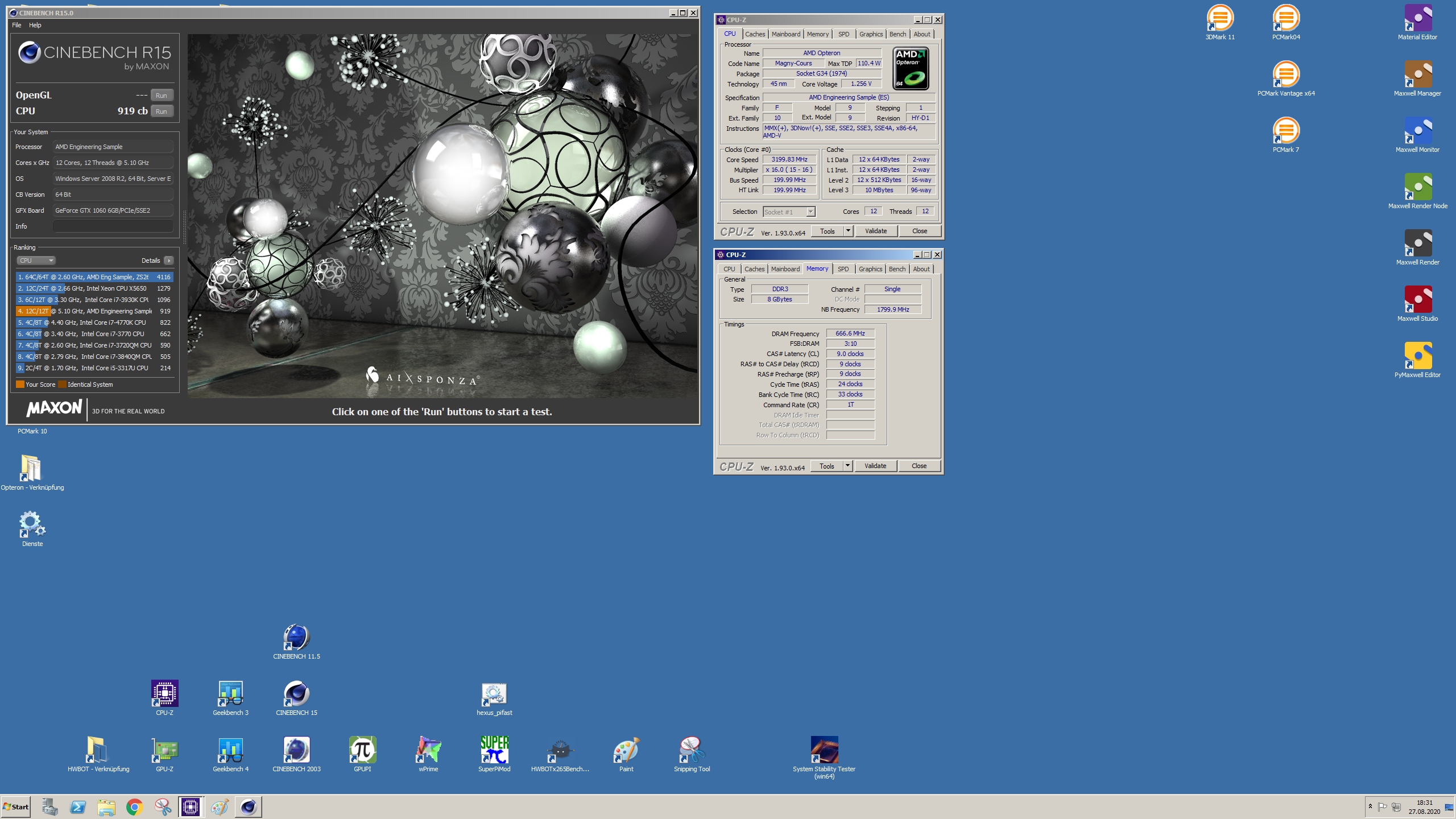Launch the CINEBENCH 2003 icon

296,754
